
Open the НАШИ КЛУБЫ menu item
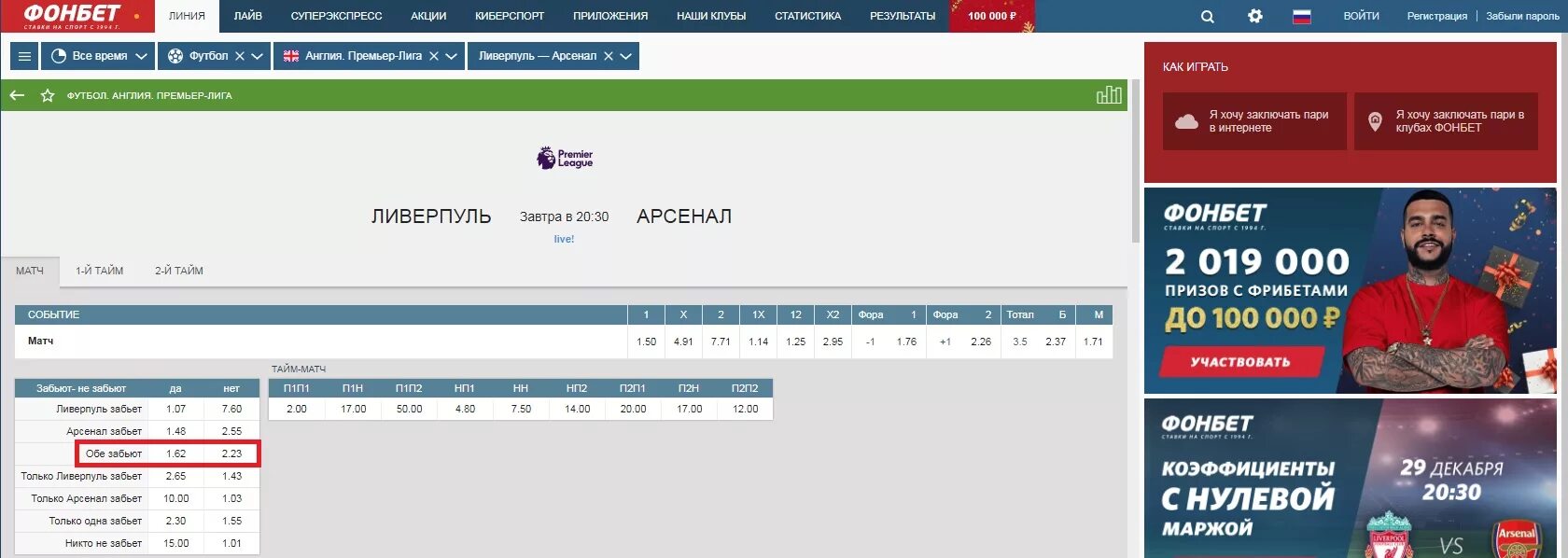(711, 16)
